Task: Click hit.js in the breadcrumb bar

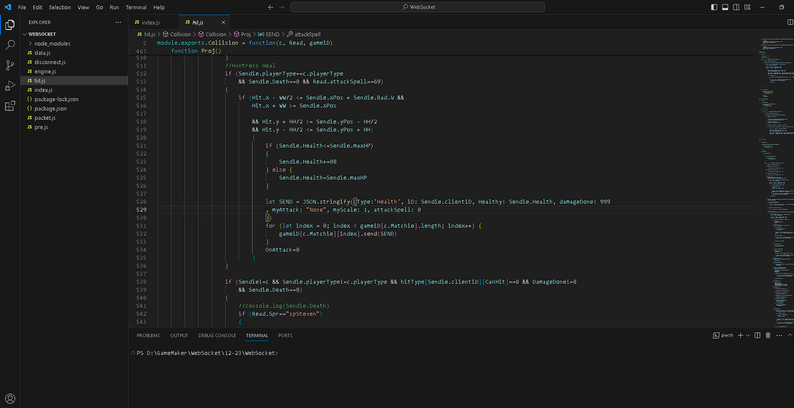Action: [x=145, y=34]
